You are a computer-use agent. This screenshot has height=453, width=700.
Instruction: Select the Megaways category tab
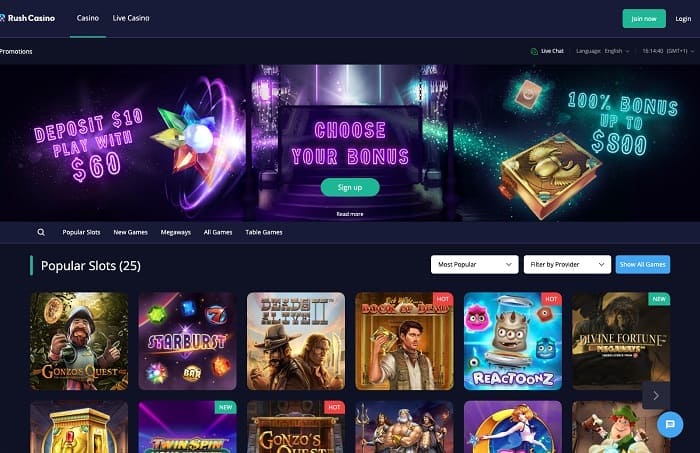click(x=175, y=233)
